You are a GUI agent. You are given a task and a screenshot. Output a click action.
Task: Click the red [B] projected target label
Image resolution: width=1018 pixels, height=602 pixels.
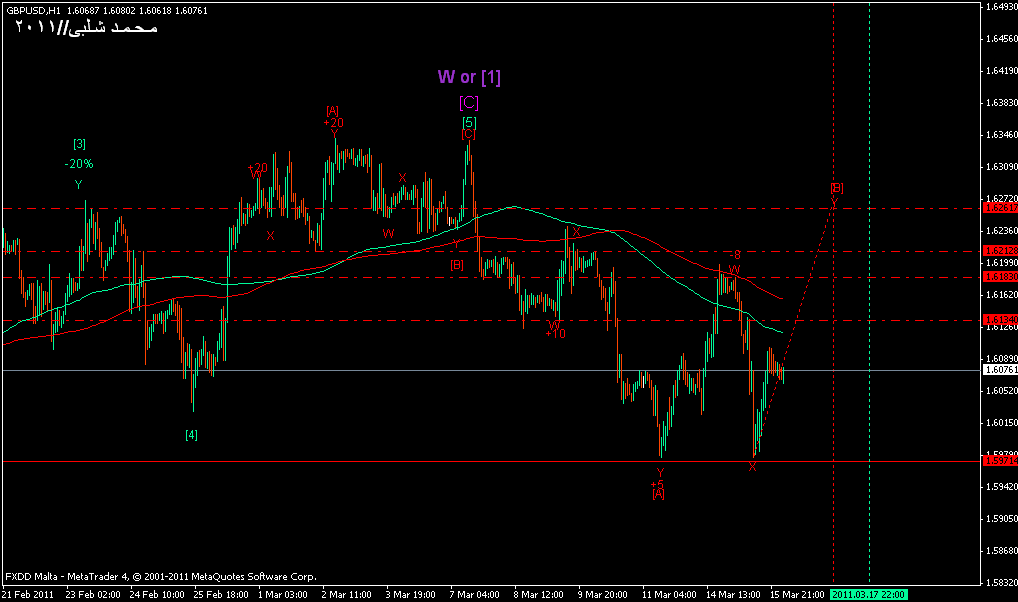click(x=837, y=187)
